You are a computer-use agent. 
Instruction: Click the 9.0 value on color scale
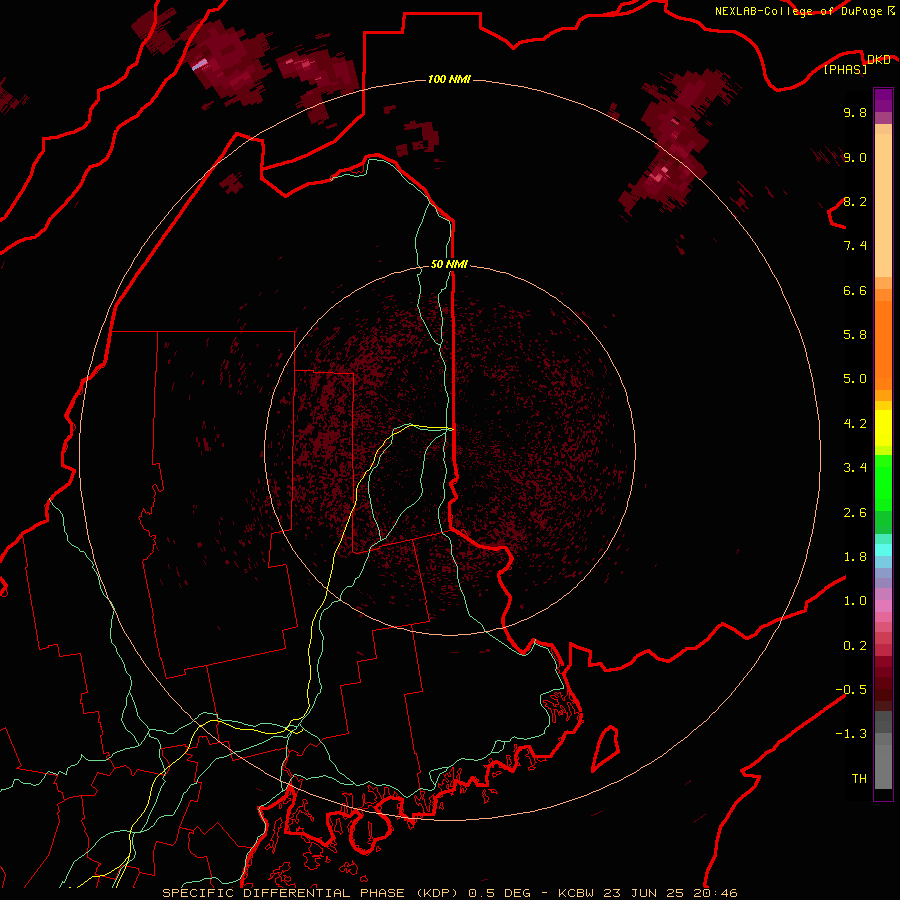[x=855, y=157]
